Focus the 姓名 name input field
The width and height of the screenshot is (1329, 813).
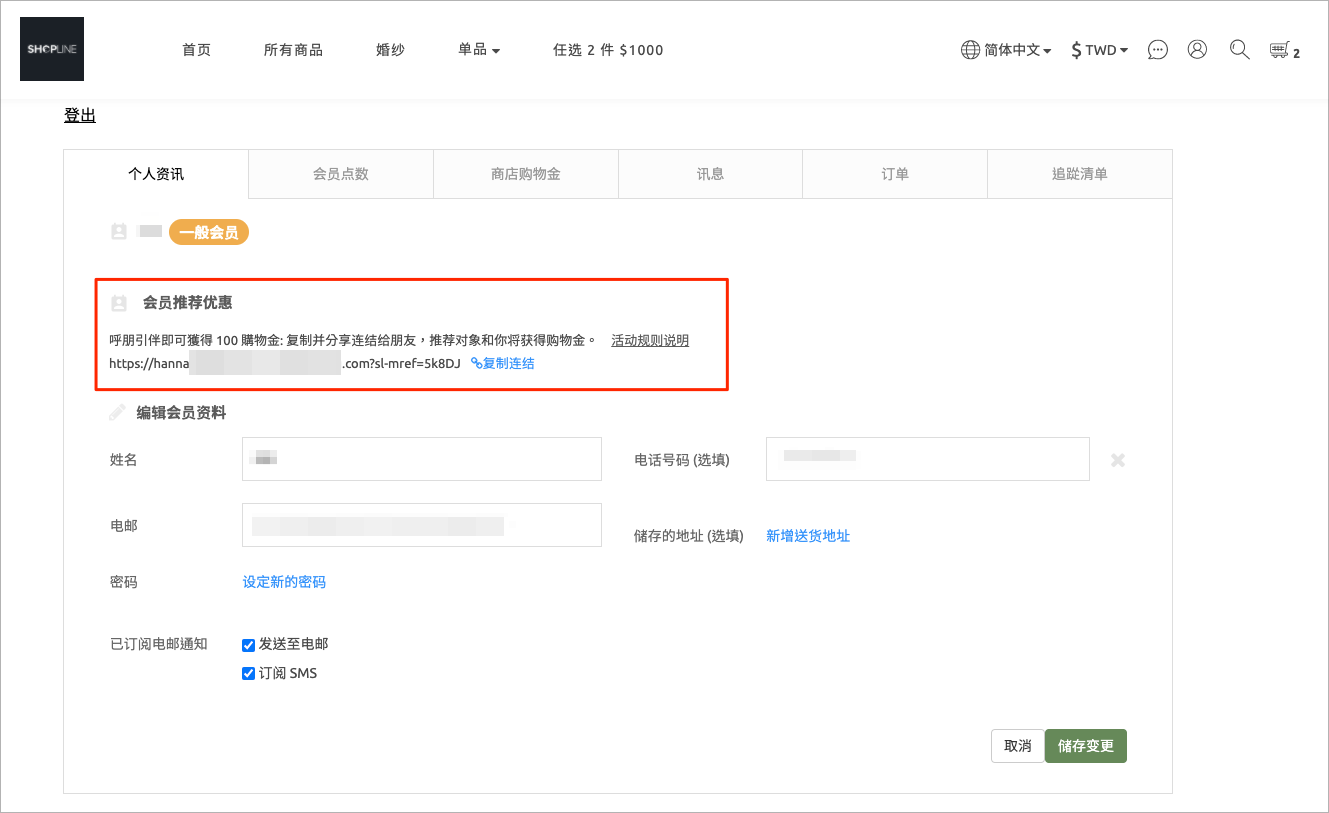click(x=422, y=459)
